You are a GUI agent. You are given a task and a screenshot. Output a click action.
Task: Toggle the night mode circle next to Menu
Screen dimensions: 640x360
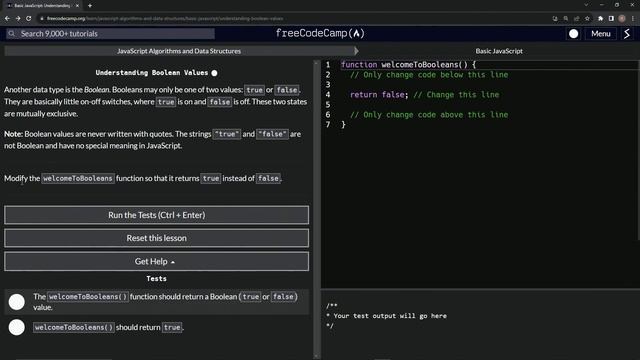pos(573,34)
